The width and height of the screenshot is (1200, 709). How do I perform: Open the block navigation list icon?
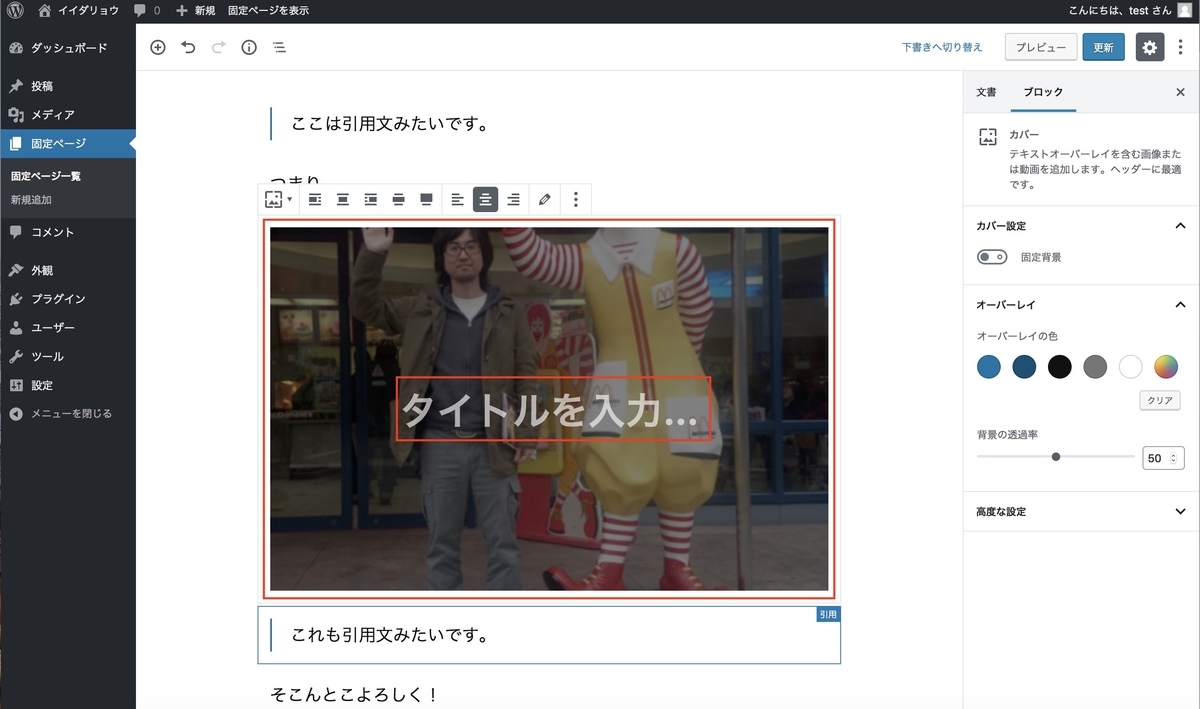pos(279,47)
